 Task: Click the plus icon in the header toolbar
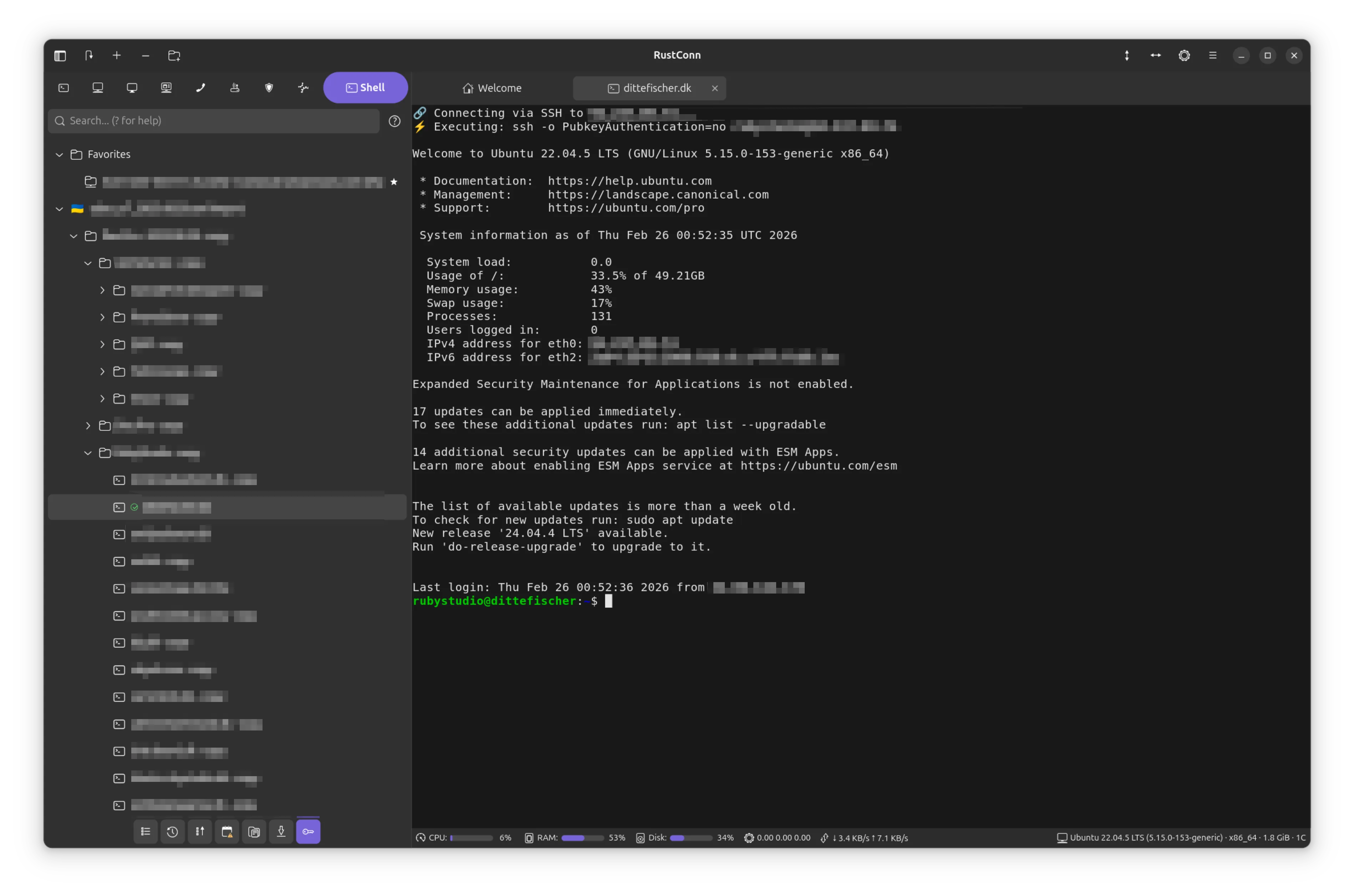point(117,55)
